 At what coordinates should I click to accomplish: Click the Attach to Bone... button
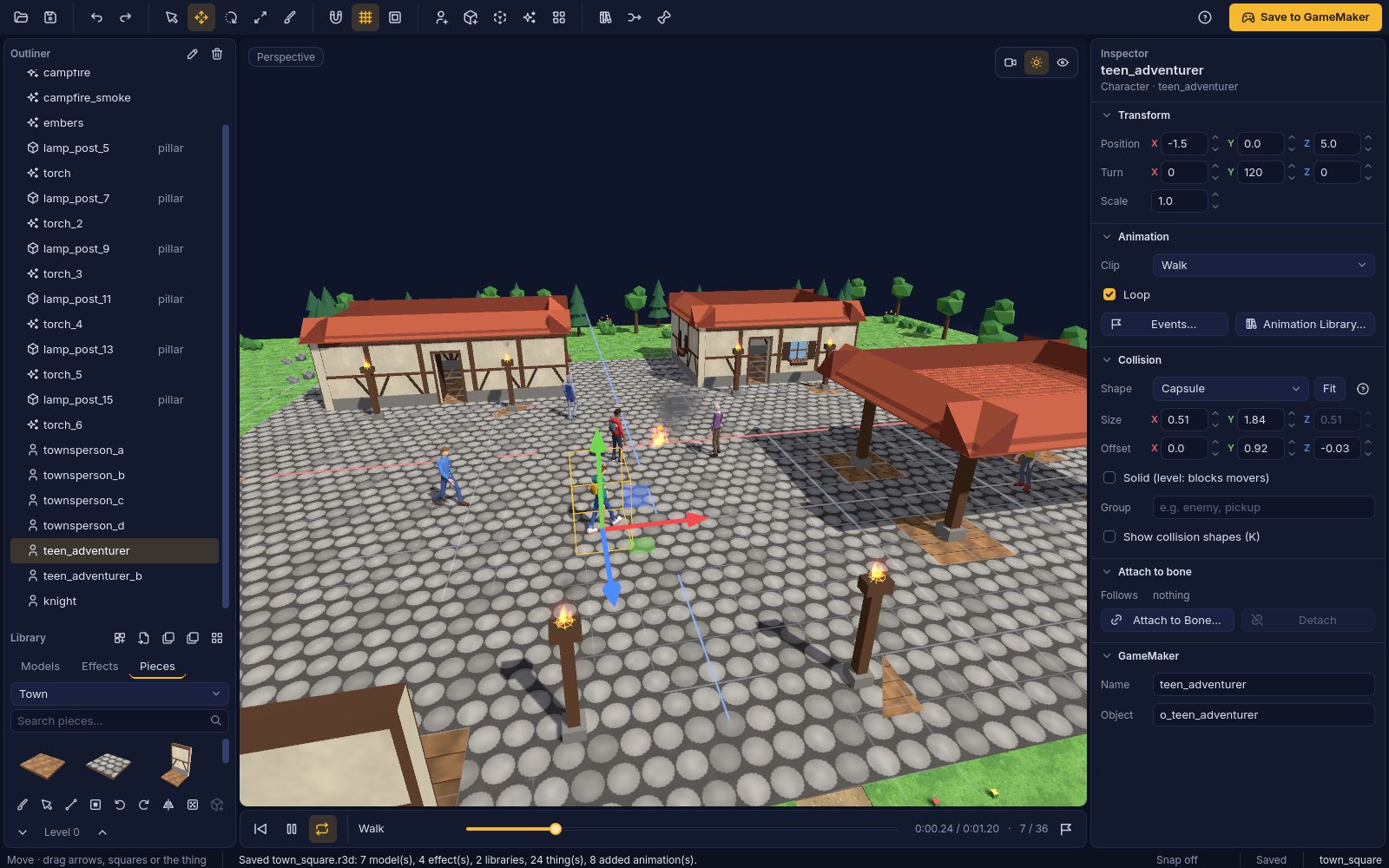point(1168,620)
